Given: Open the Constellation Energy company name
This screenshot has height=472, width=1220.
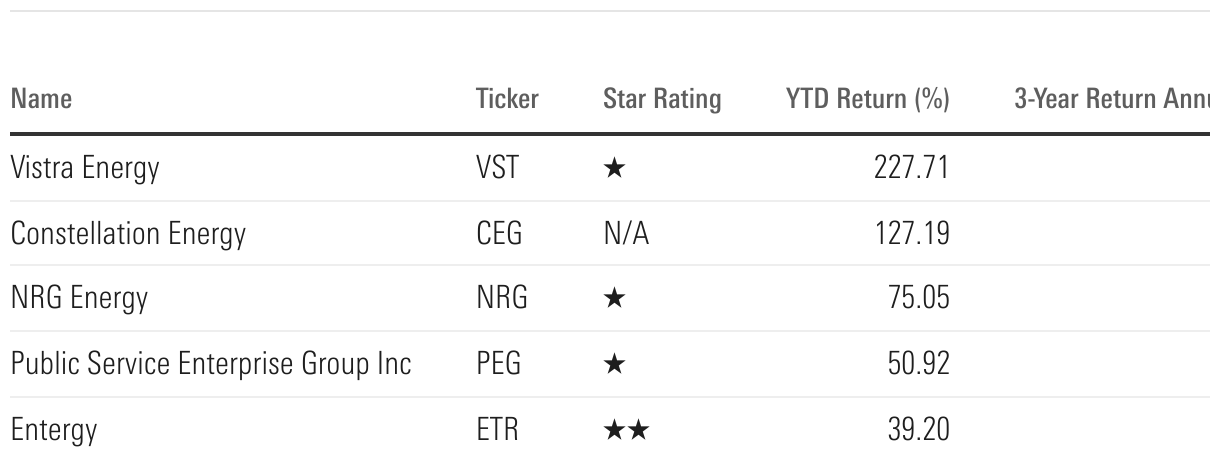Looking at the screenshot, I should (128, 234).
